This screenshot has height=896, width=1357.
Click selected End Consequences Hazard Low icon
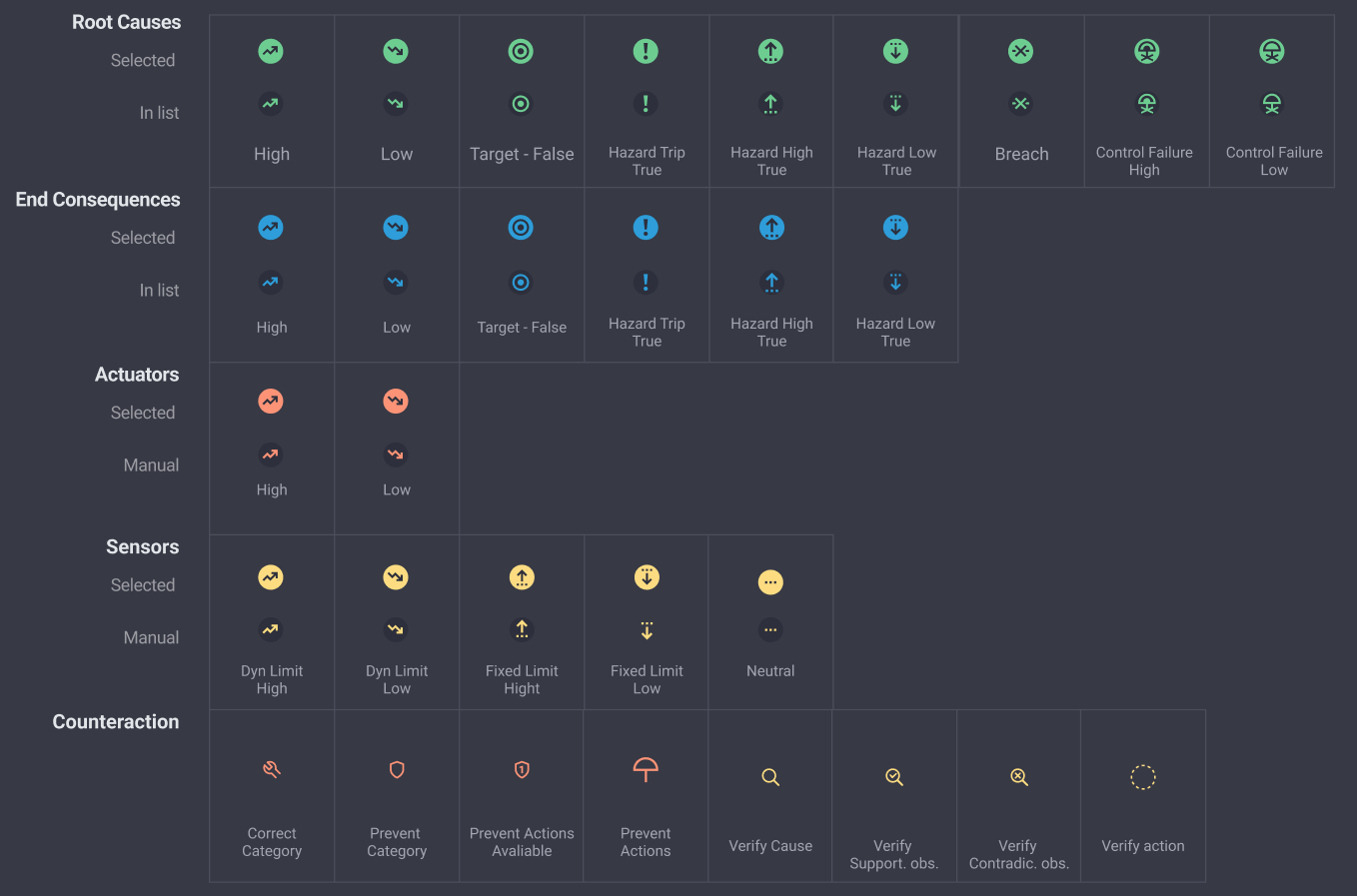coord(895,228)
